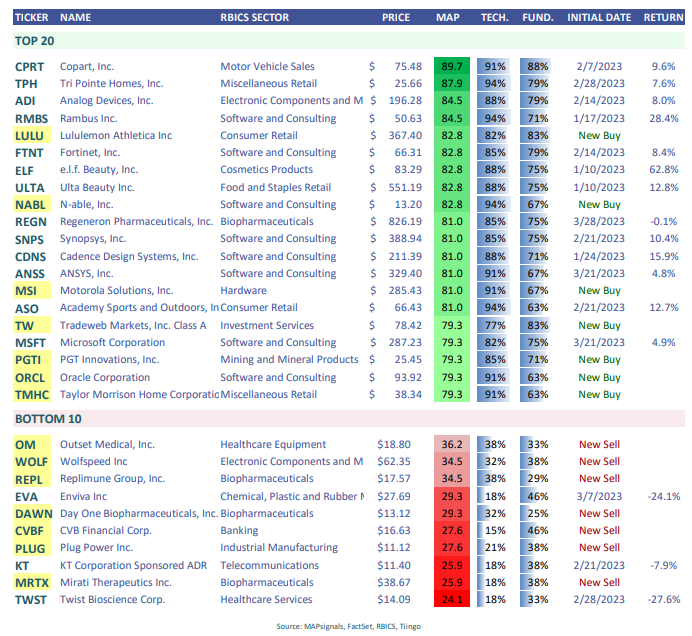Click the highlighted MRTX ticker

(32, 583)
